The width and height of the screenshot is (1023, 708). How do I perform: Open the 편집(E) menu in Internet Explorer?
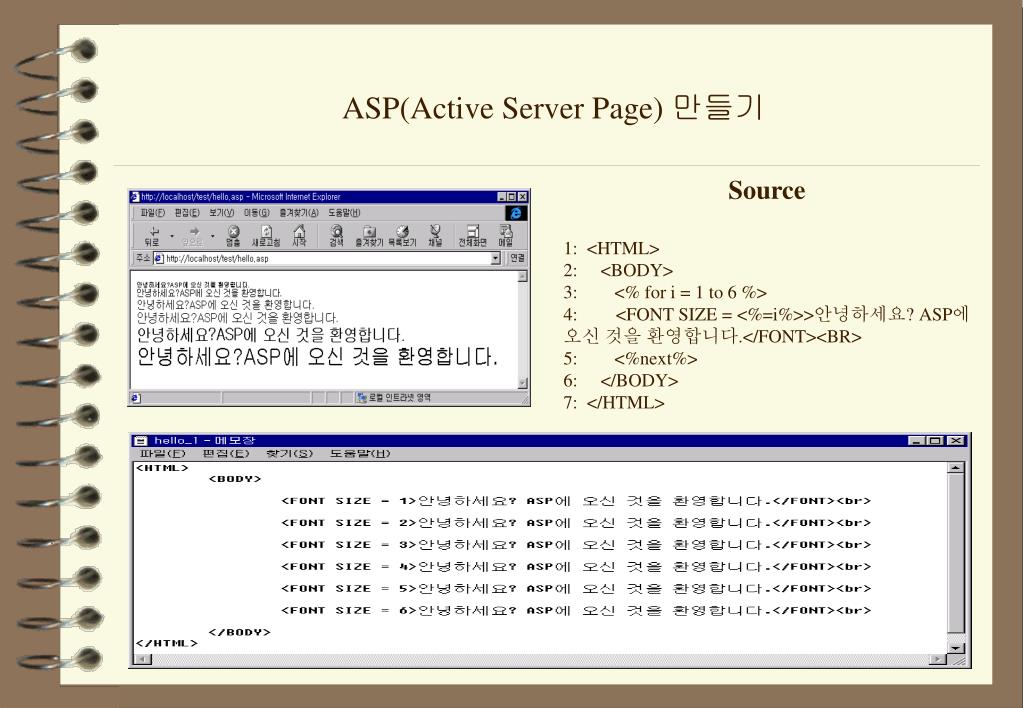pos(187,213)
